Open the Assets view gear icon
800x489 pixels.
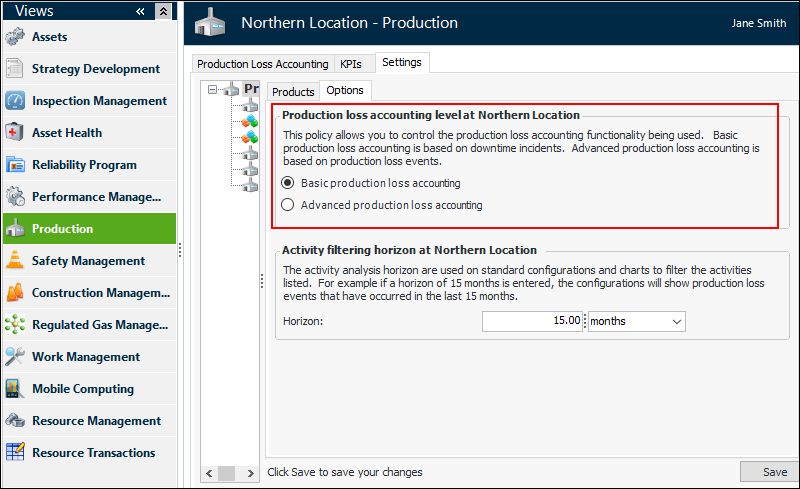coord(15,37)
